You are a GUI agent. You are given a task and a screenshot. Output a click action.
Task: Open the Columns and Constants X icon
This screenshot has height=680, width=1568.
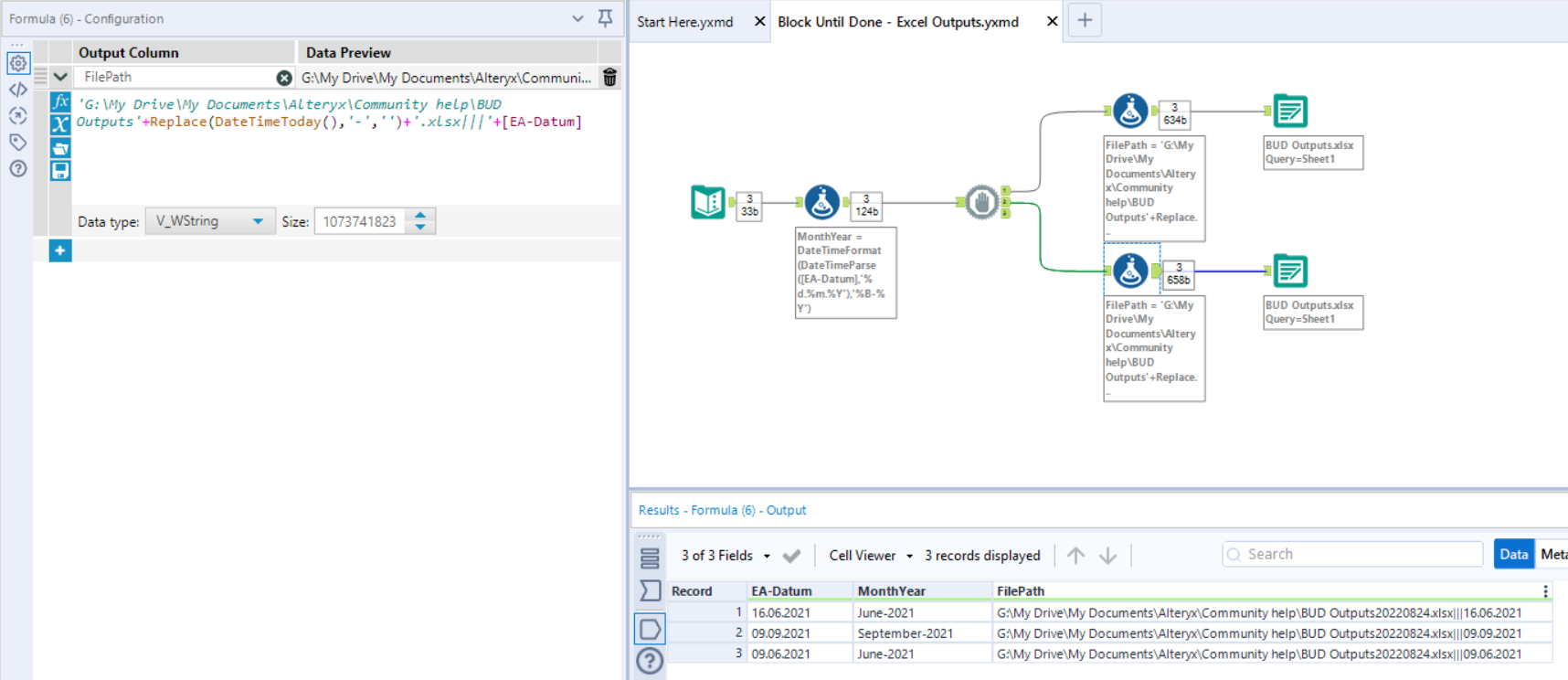[x=60, y=124]
